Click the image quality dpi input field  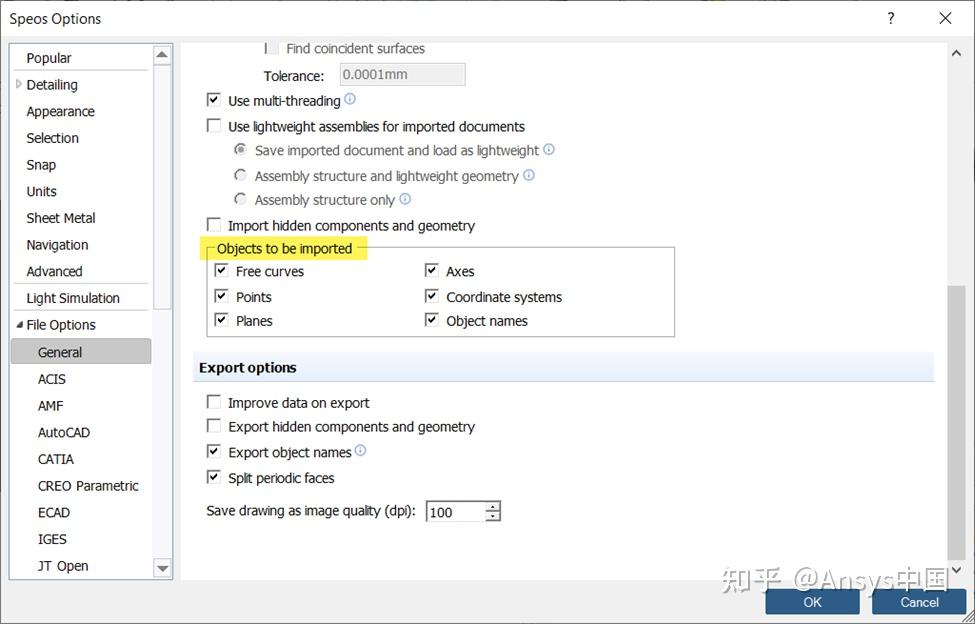coord(455,512)
